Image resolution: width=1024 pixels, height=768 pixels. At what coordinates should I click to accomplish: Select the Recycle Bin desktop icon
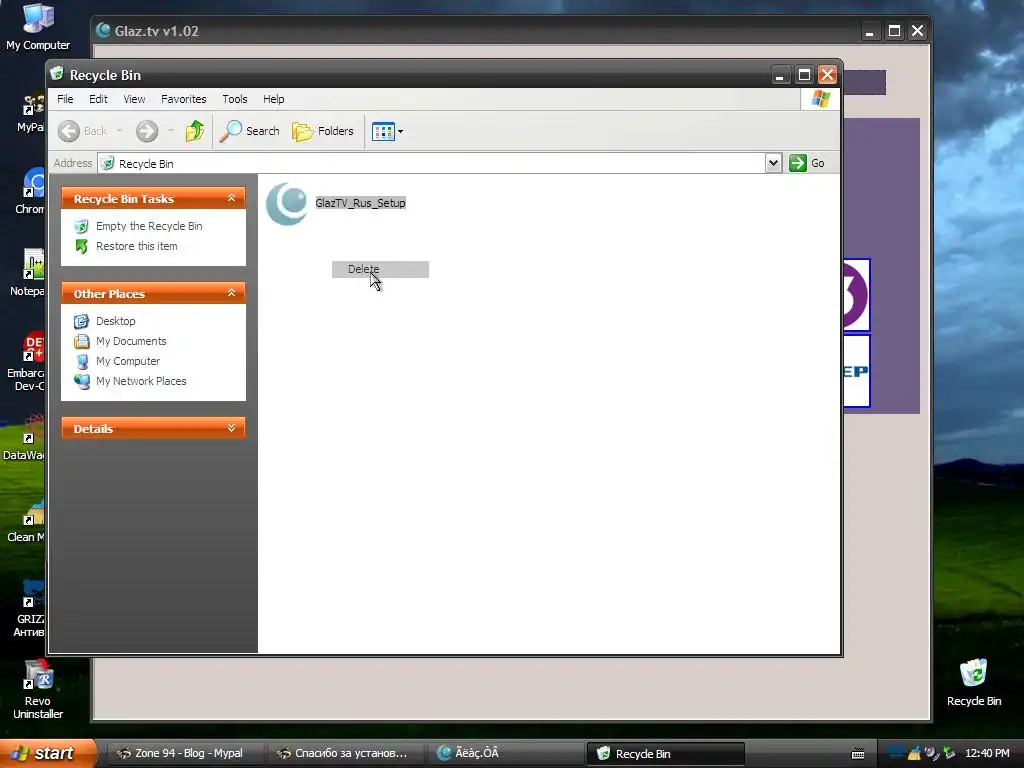974,683
